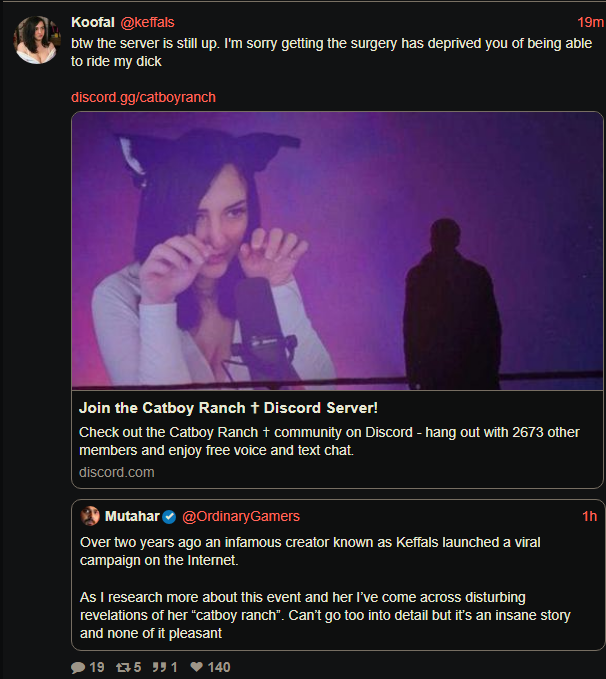Click the blue verified badge beside Mutahar
This screenshot has height=679, width=606.
click(x=170, y=516)
